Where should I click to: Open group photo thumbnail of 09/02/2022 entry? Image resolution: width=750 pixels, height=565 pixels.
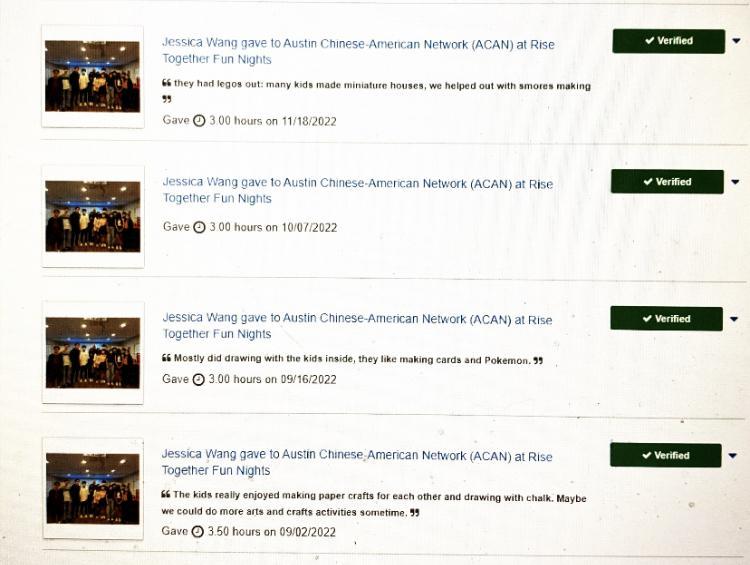[93, 488]
